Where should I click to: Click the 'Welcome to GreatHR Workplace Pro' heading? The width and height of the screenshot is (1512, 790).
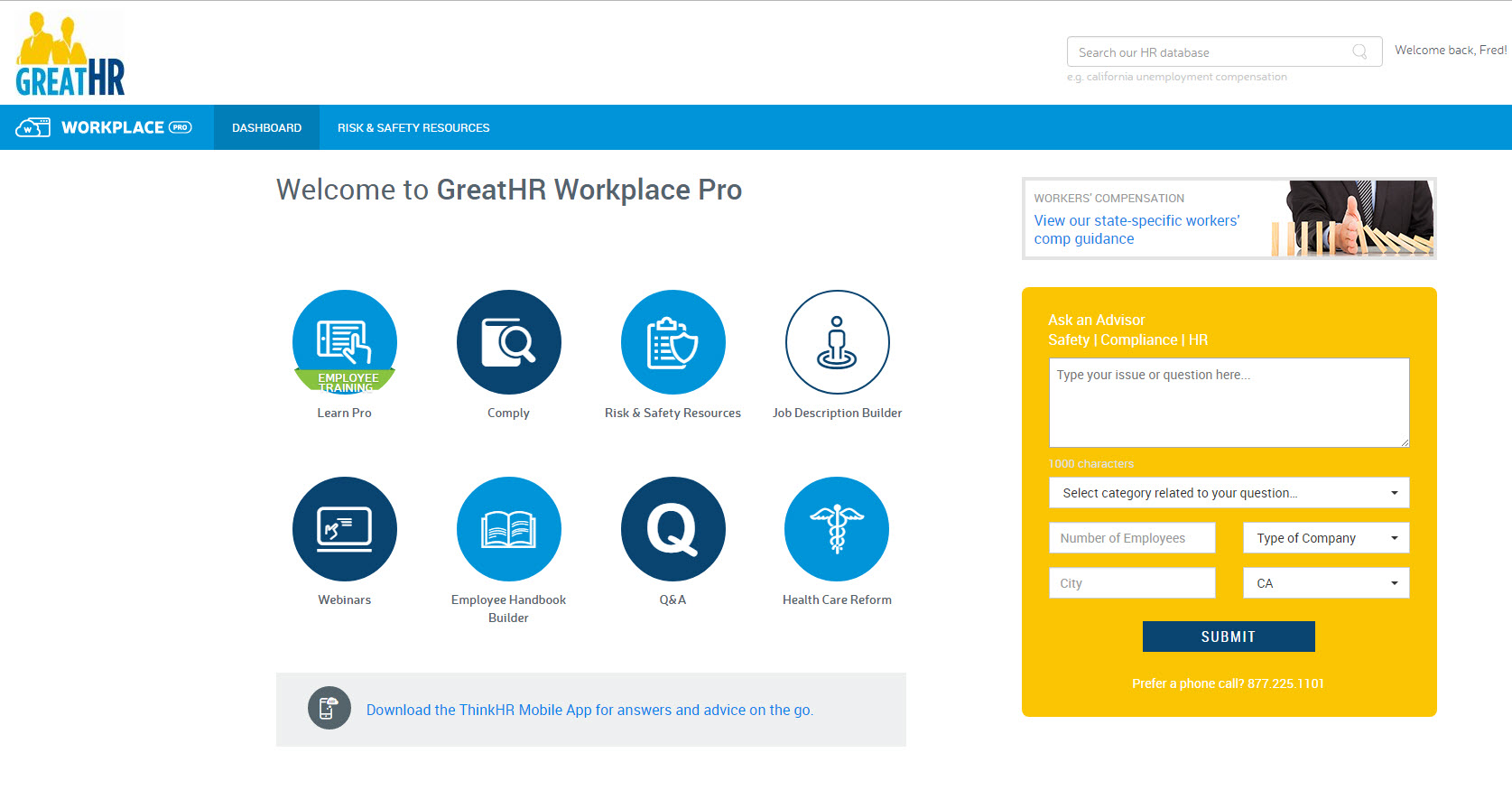pos(509,190)
